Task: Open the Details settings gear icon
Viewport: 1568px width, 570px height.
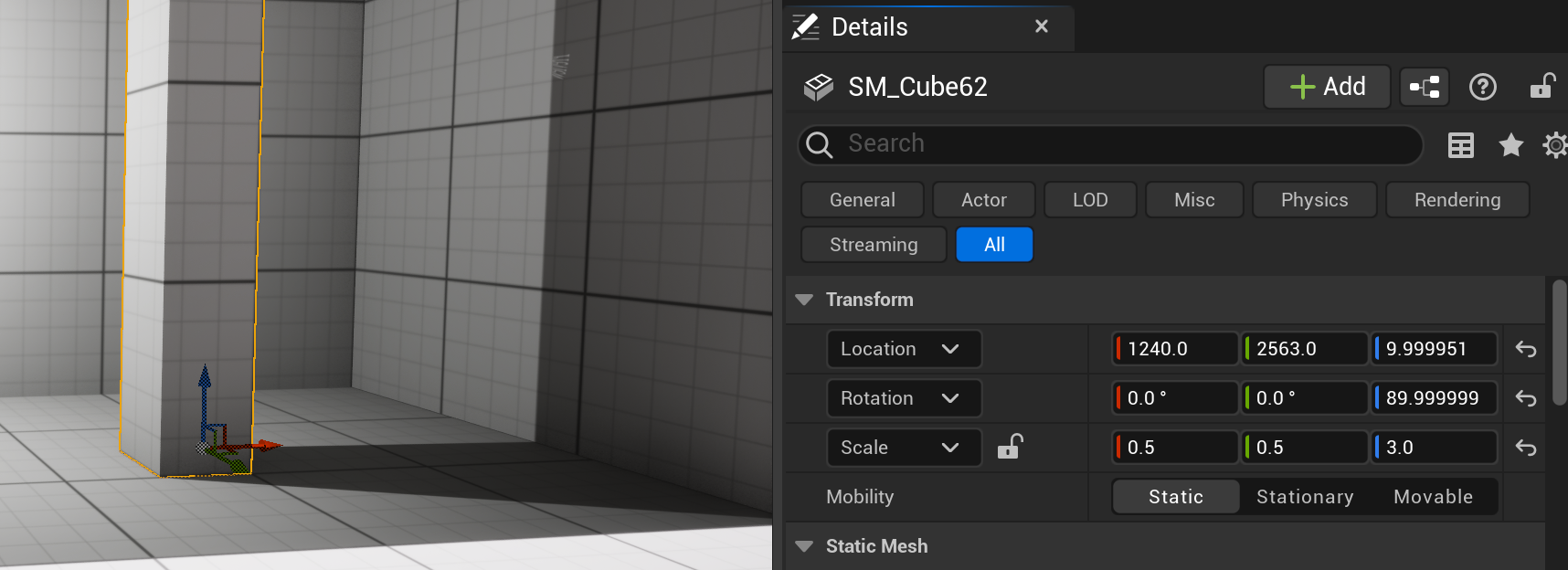Action: tap(1554, 145)
